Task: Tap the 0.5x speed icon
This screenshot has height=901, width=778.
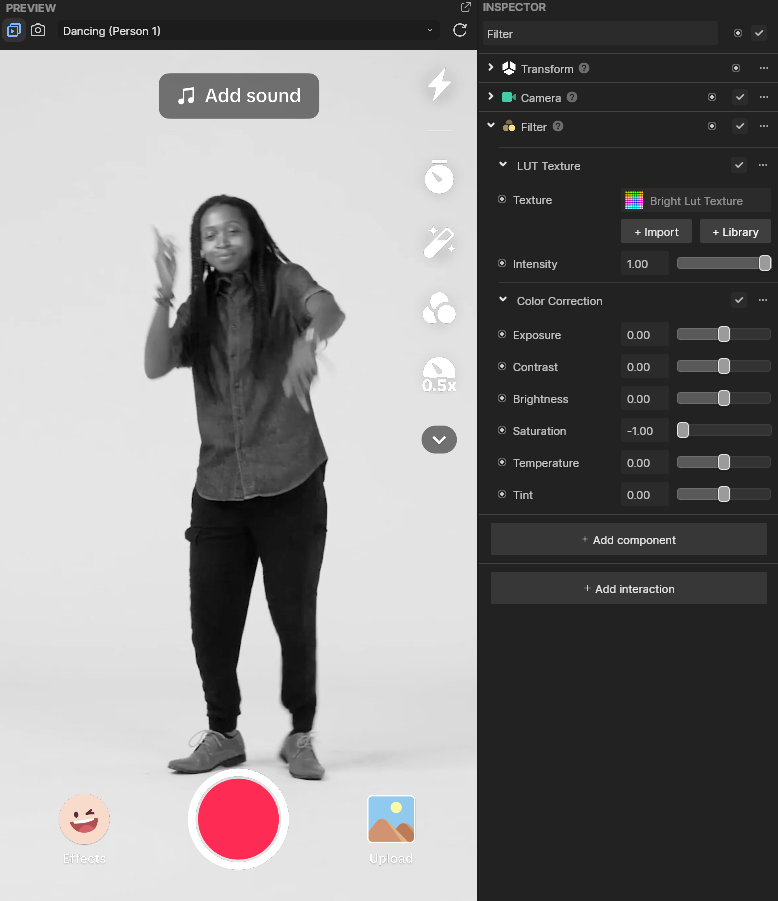Action: pos(439,375)
